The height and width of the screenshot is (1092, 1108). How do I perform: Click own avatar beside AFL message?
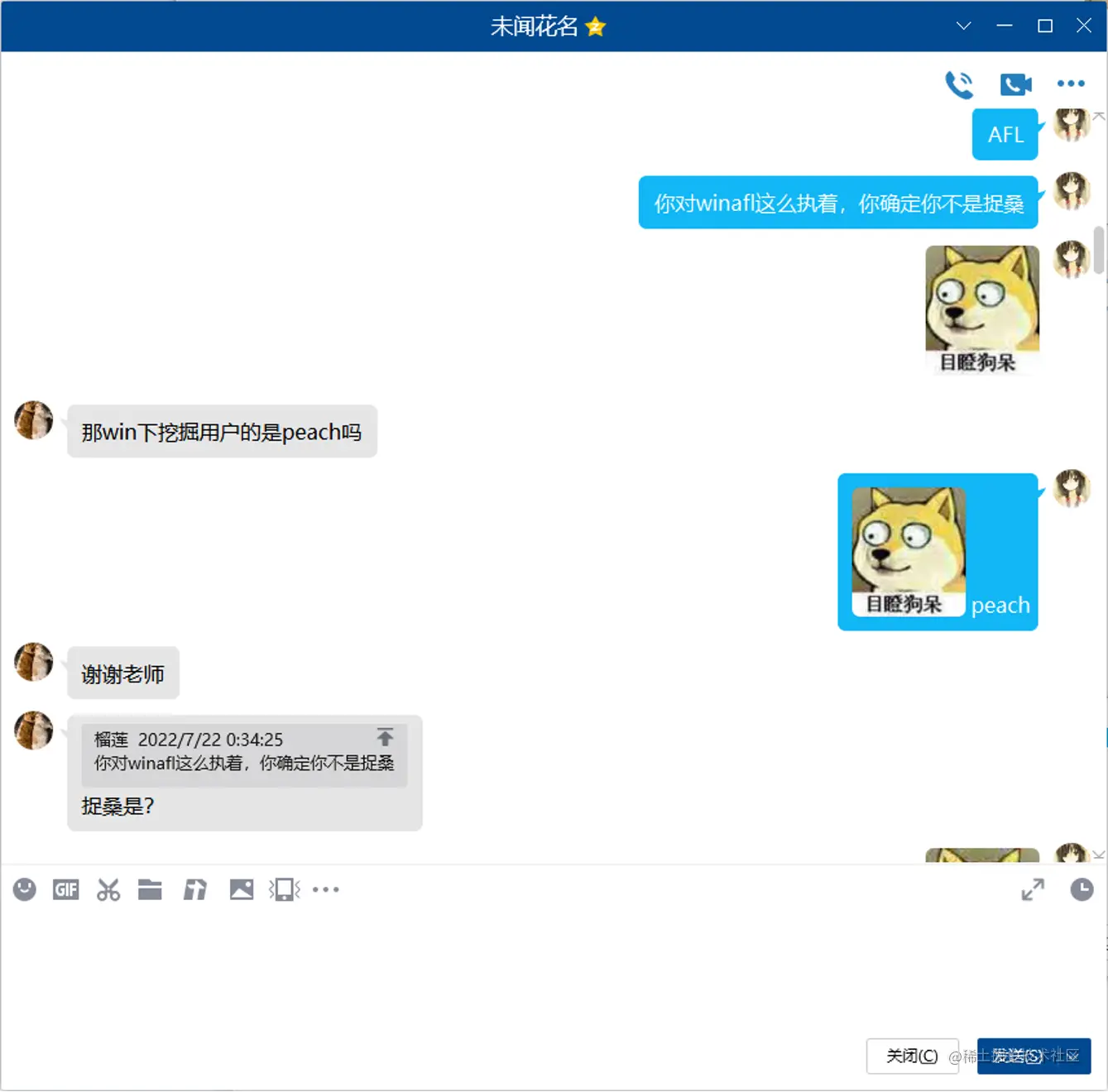[1072, 124]
